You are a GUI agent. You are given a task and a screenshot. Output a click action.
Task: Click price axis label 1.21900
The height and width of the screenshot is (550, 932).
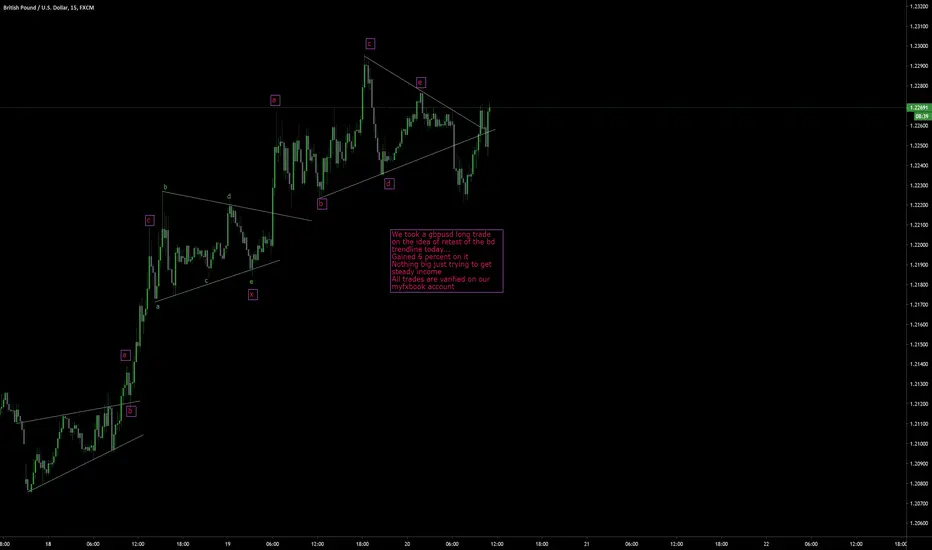pos(919,265)
